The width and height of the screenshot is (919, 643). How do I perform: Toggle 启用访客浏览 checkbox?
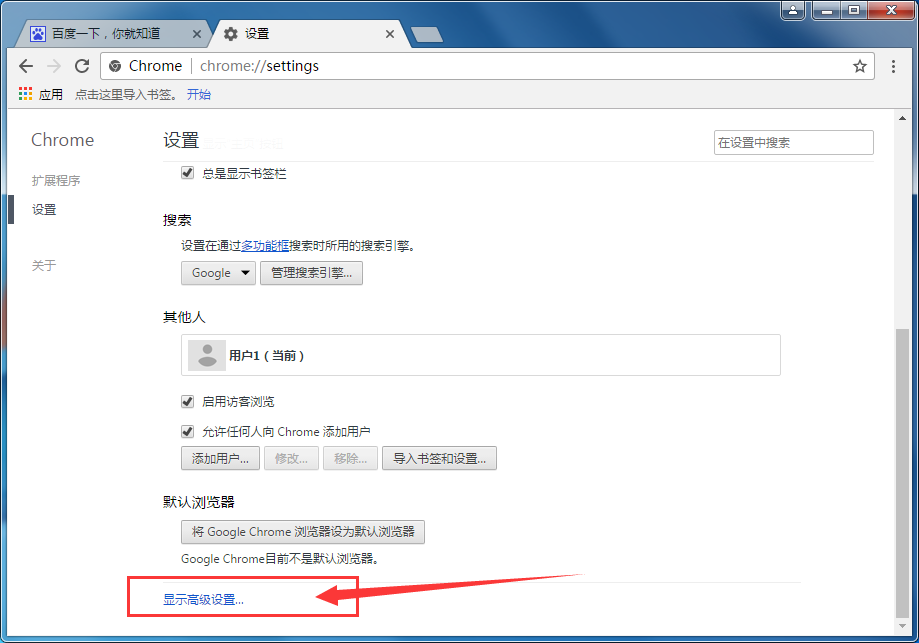188,402
